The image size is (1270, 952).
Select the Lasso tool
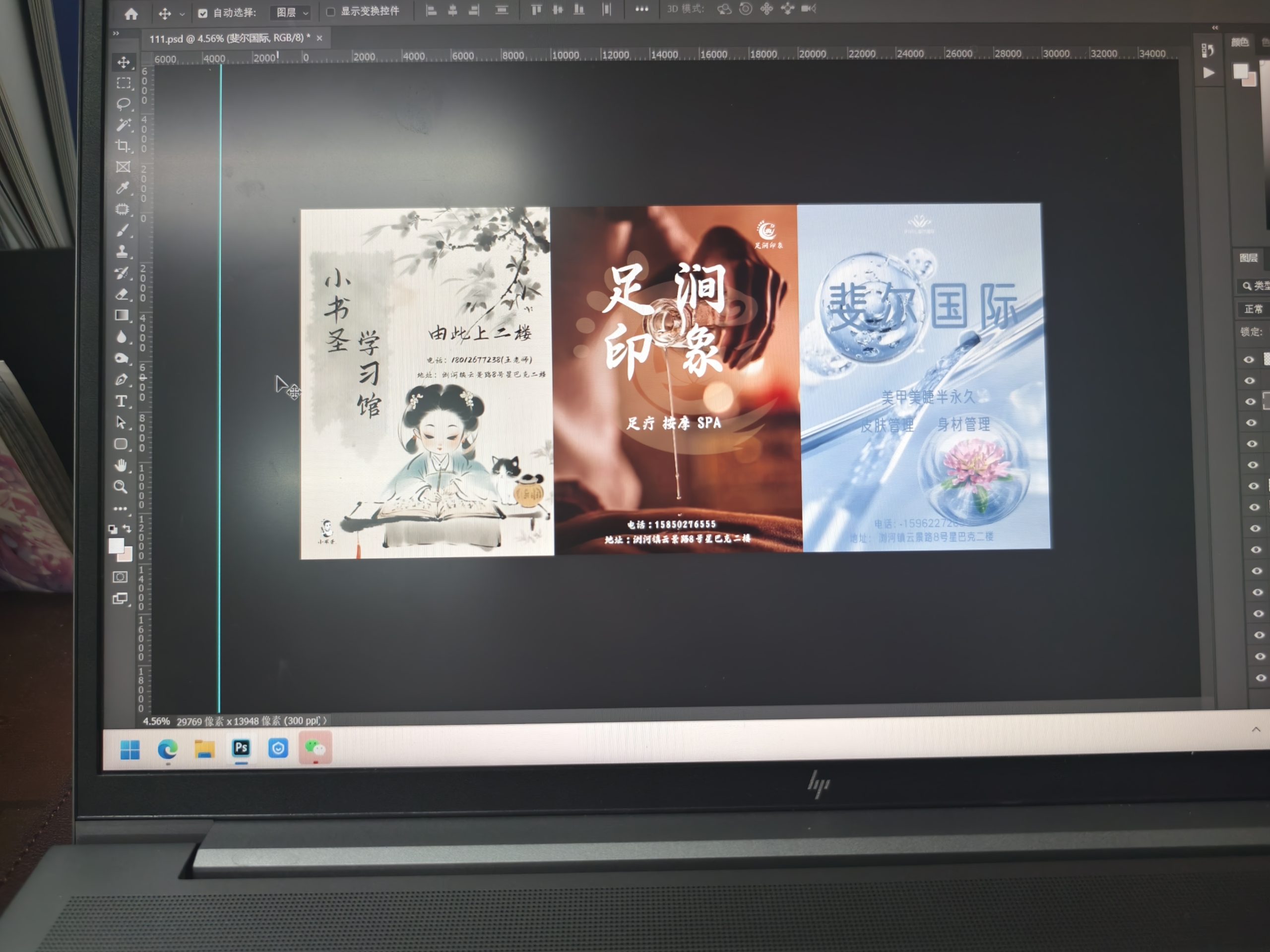pos(123,104)
